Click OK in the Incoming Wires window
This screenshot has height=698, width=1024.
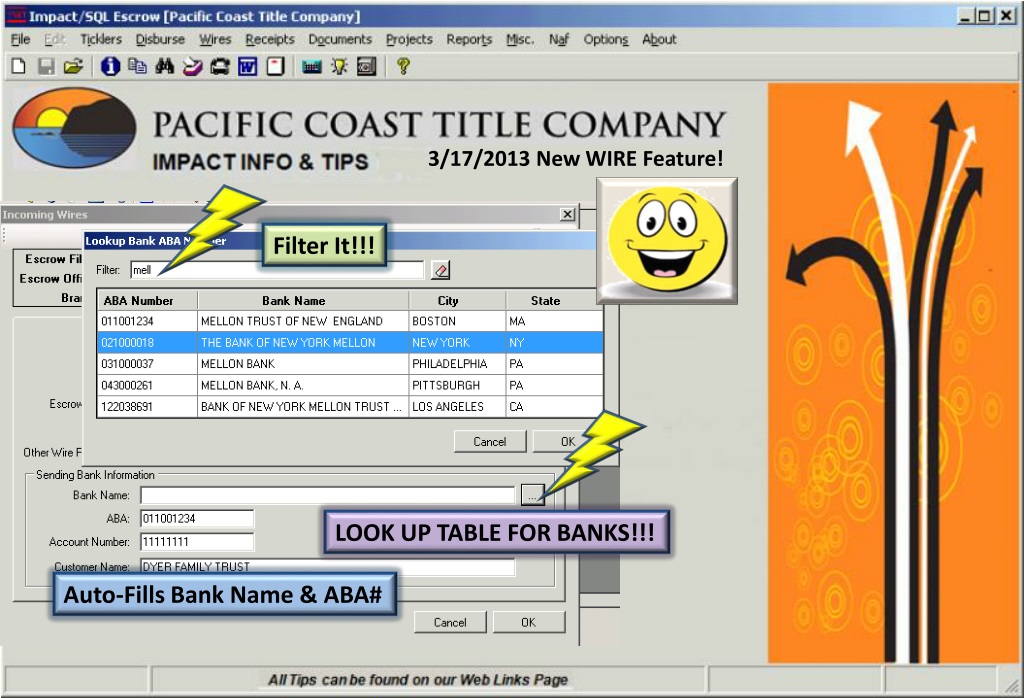click(x=528, y=622)
